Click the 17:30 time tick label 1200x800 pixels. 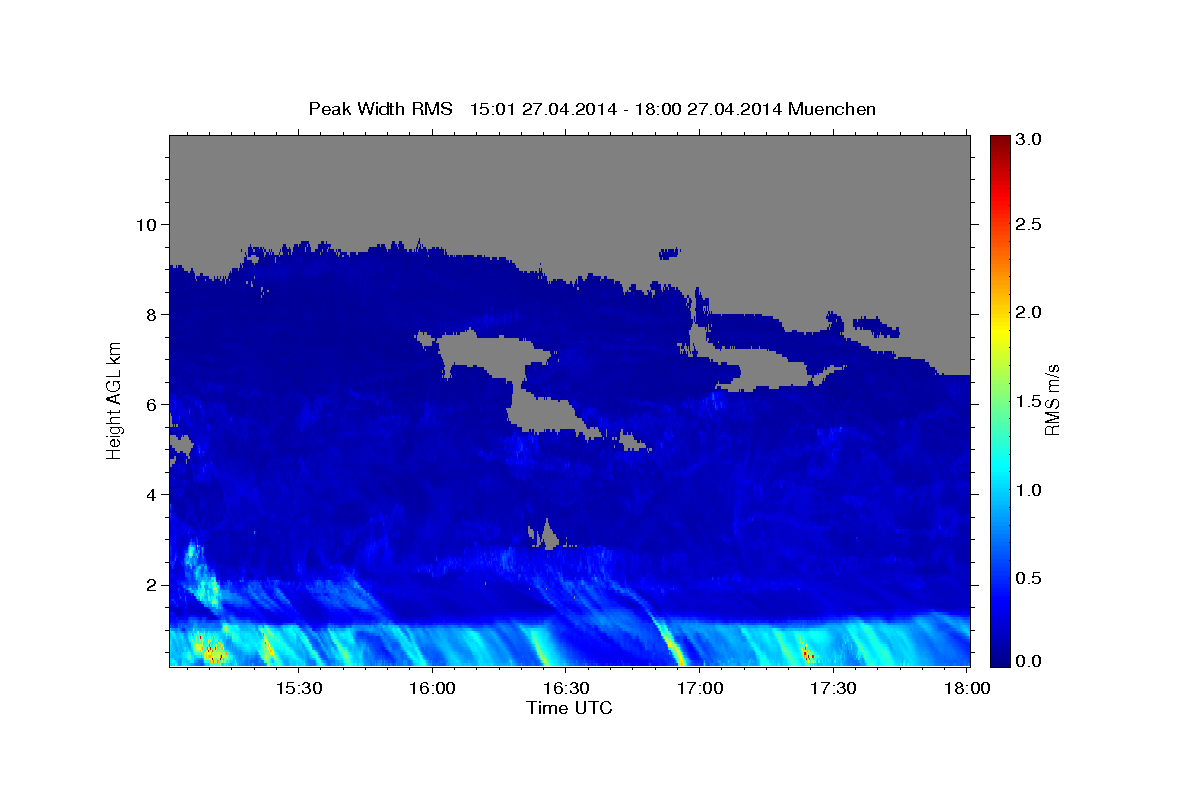pyautogui.click(x=833, y=688)
